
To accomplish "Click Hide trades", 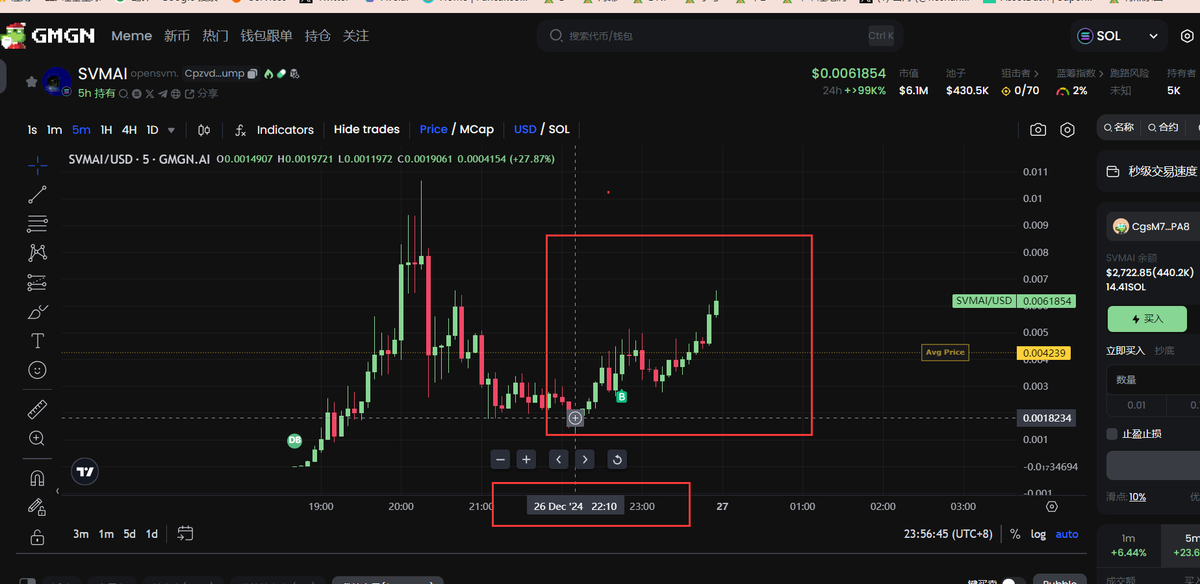I will (x=366, y=130).
